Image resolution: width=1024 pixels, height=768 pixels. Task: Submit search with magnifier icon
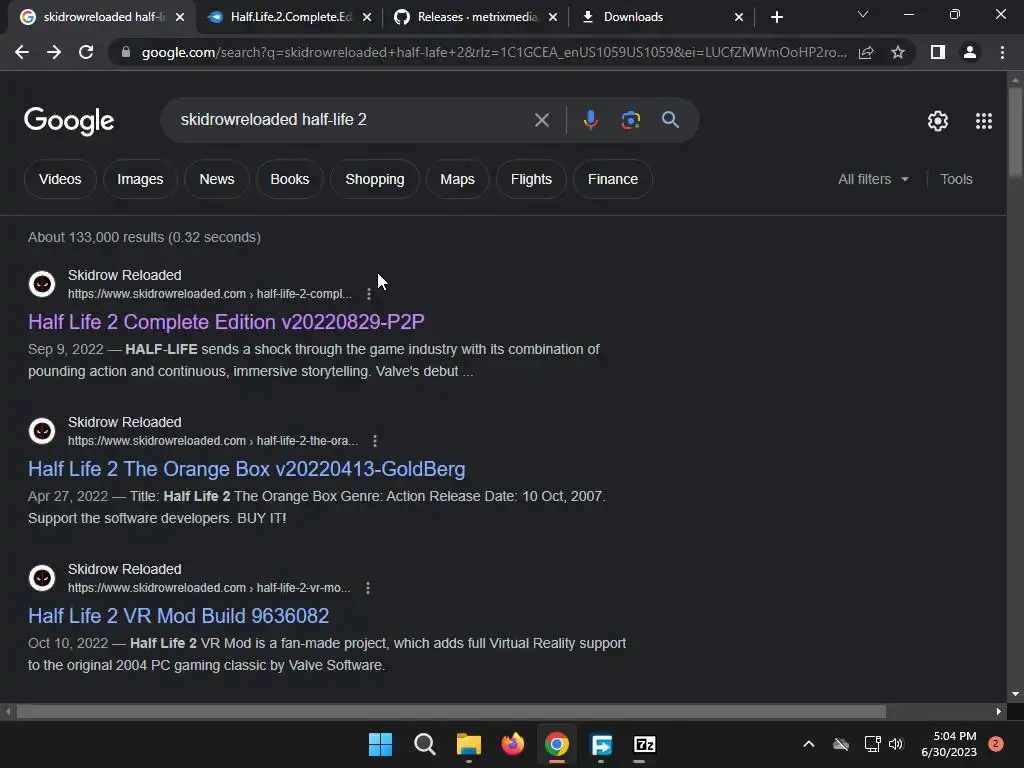coord(670,120)
